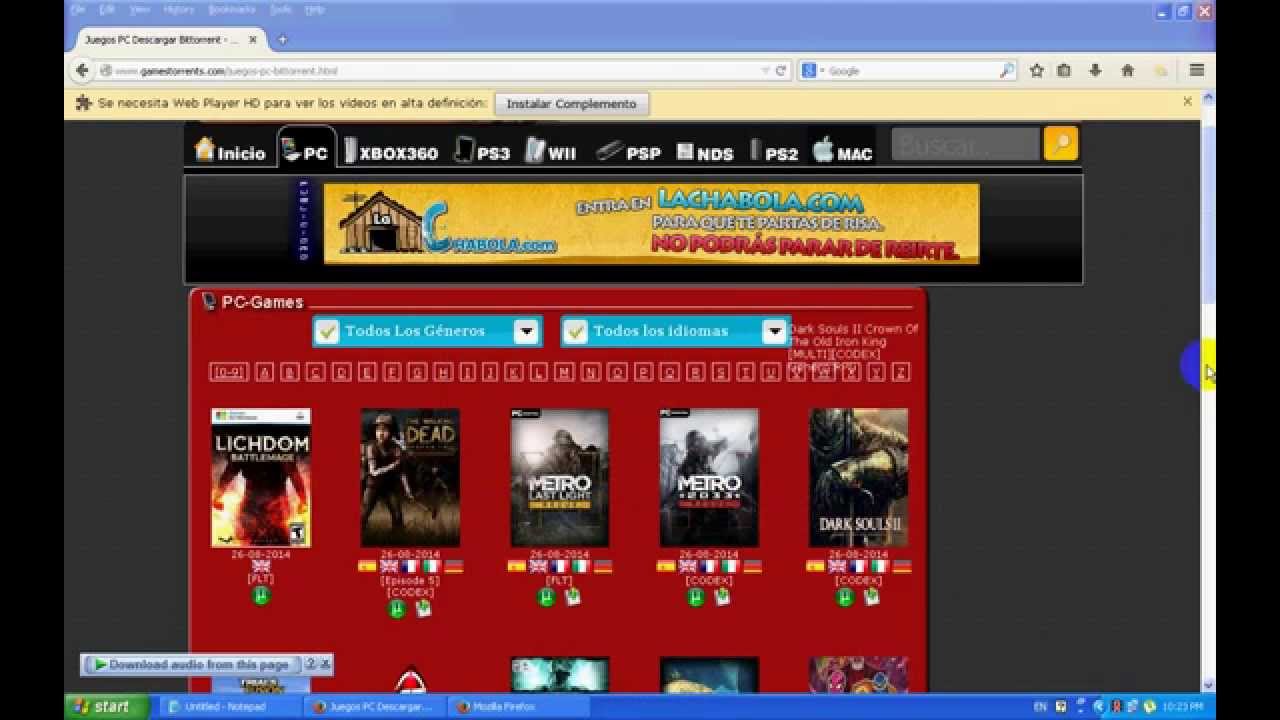This screenshot has width=1280, height=720.
Task: Go to Firefox home page icon
Action: point(1127,71)
